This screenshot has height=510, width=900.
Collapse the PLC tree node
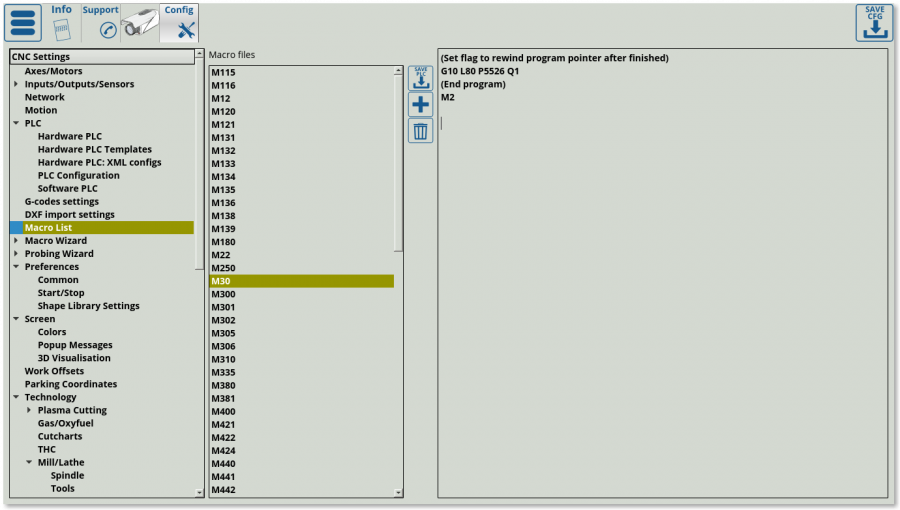(16, 123)
